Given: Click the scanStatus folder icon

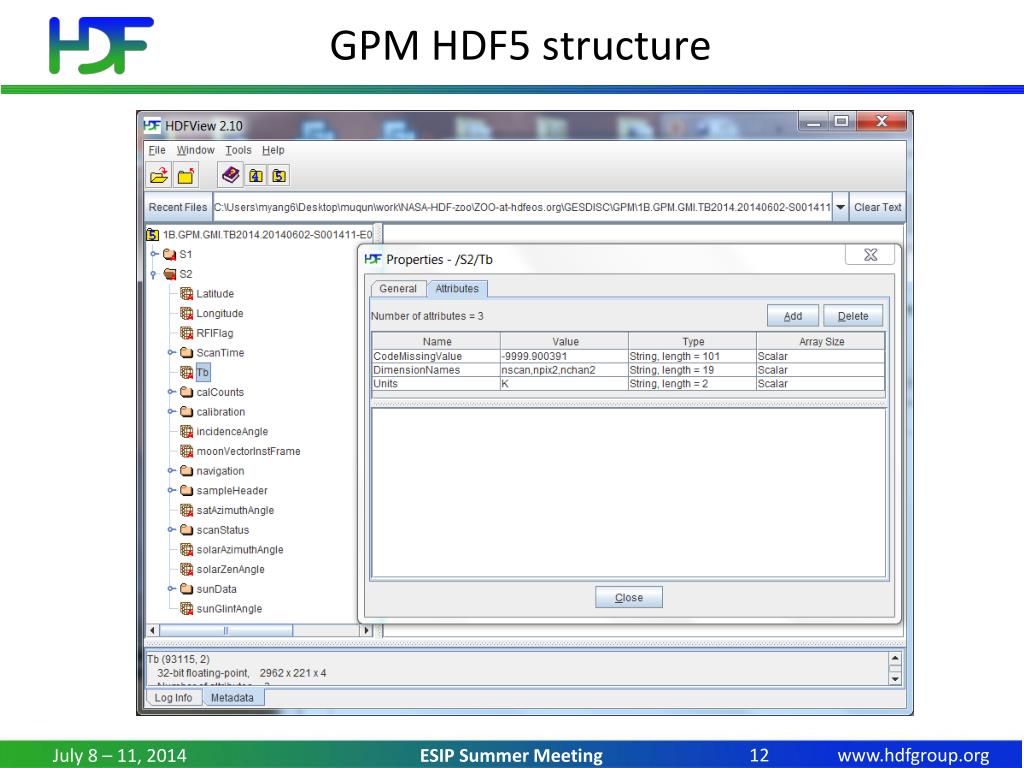Looking at the screenshot, I should [x=187, y=530].
